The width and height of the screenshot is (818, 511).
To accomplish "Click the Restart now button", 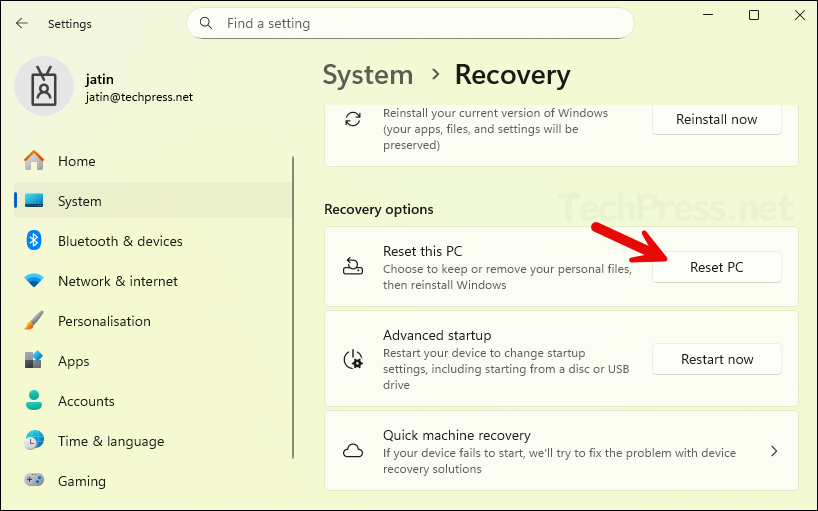I will pos(716,359).
